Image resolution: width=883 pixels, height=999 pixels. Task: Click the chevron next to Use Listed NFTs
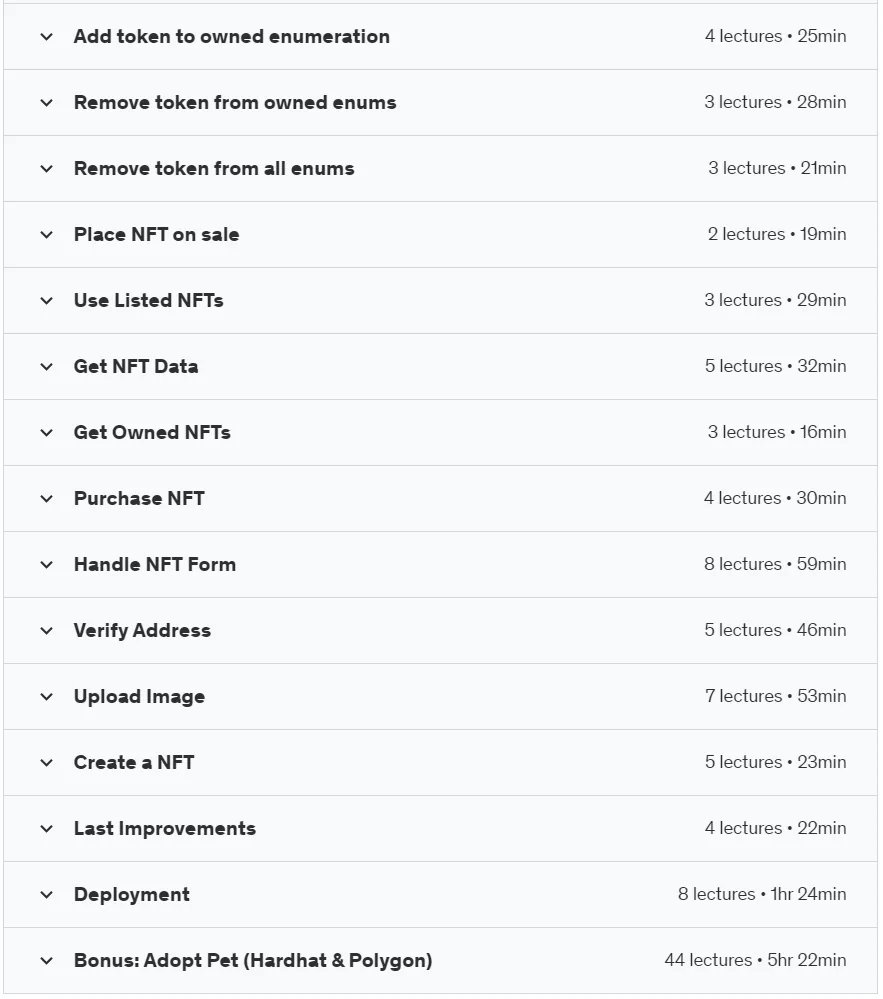pyautogui.click(x=47, y=301)
